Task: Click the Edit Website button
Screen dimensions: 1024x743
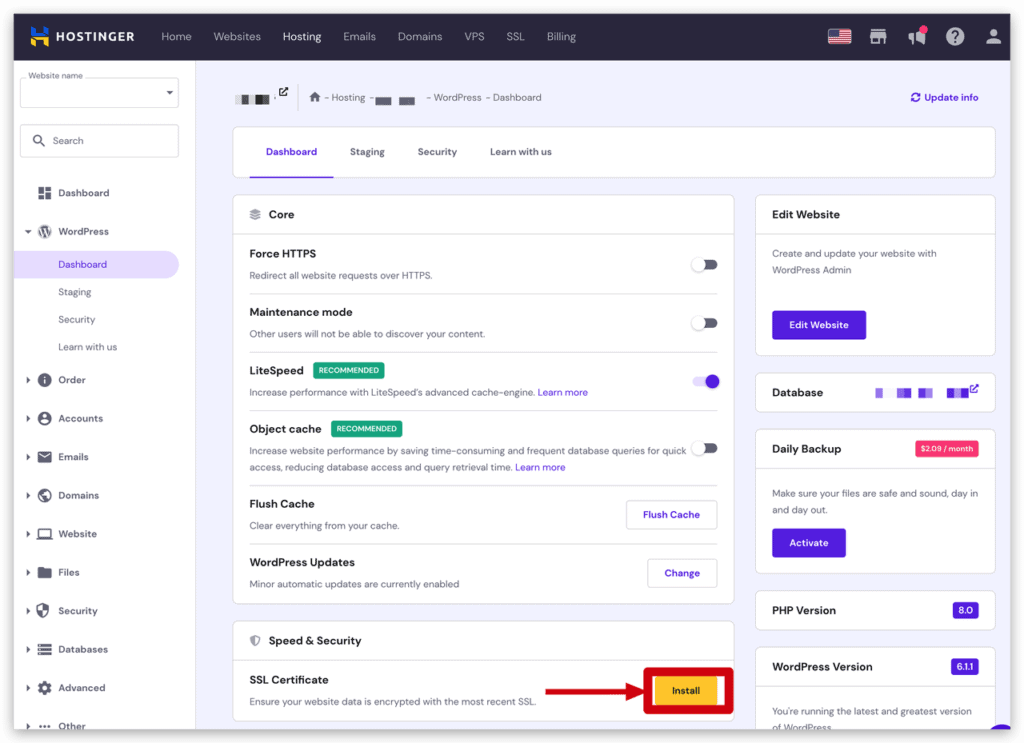Action: (819, 325)
